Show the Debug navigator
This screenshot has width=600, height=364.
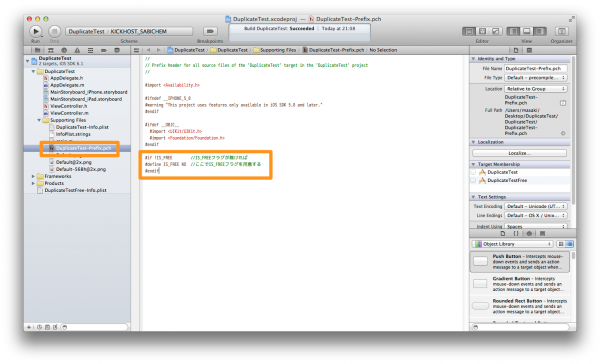90,50
